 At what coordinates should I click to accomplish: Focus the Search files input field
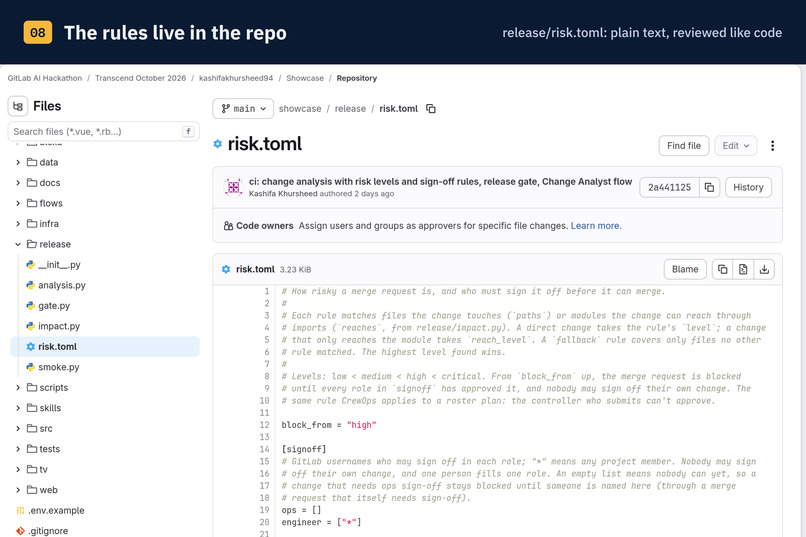(104, 132)
